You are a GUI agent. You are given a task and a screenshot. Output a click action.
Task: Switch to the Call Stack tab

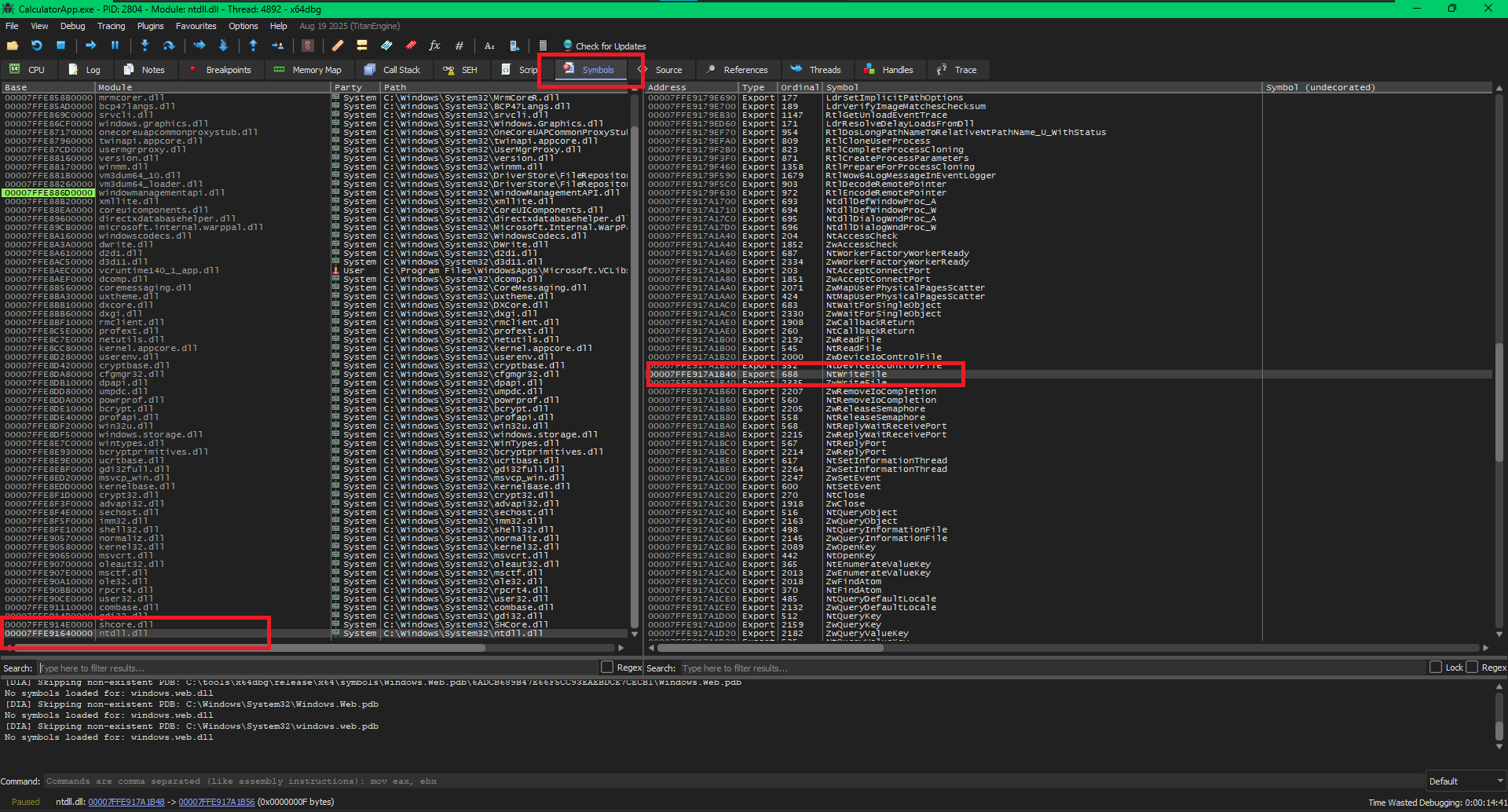[393, 70]
